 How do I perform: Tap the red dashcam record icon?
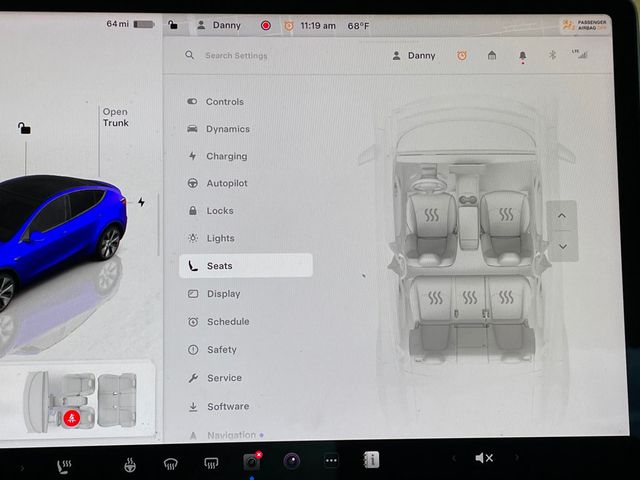(266, 26)
